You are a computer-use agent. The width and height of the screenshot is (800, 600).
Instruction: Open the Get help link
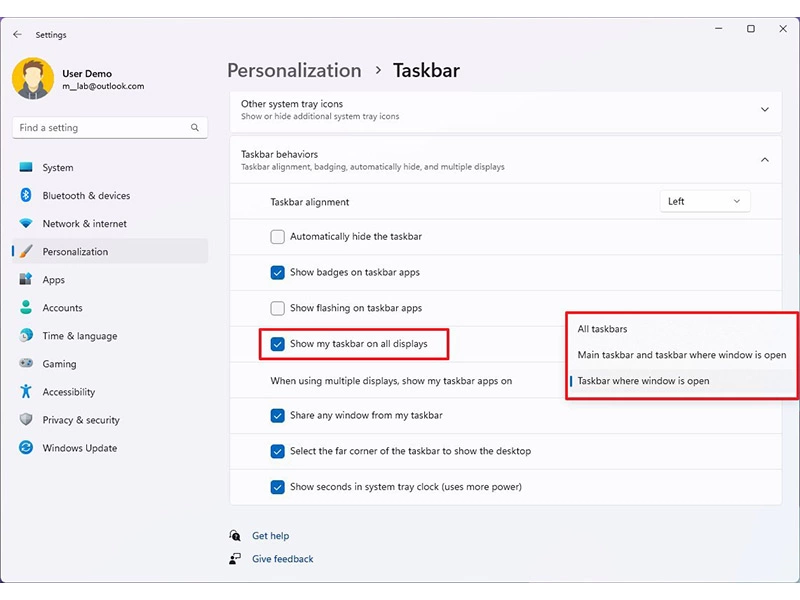point(271,535)
